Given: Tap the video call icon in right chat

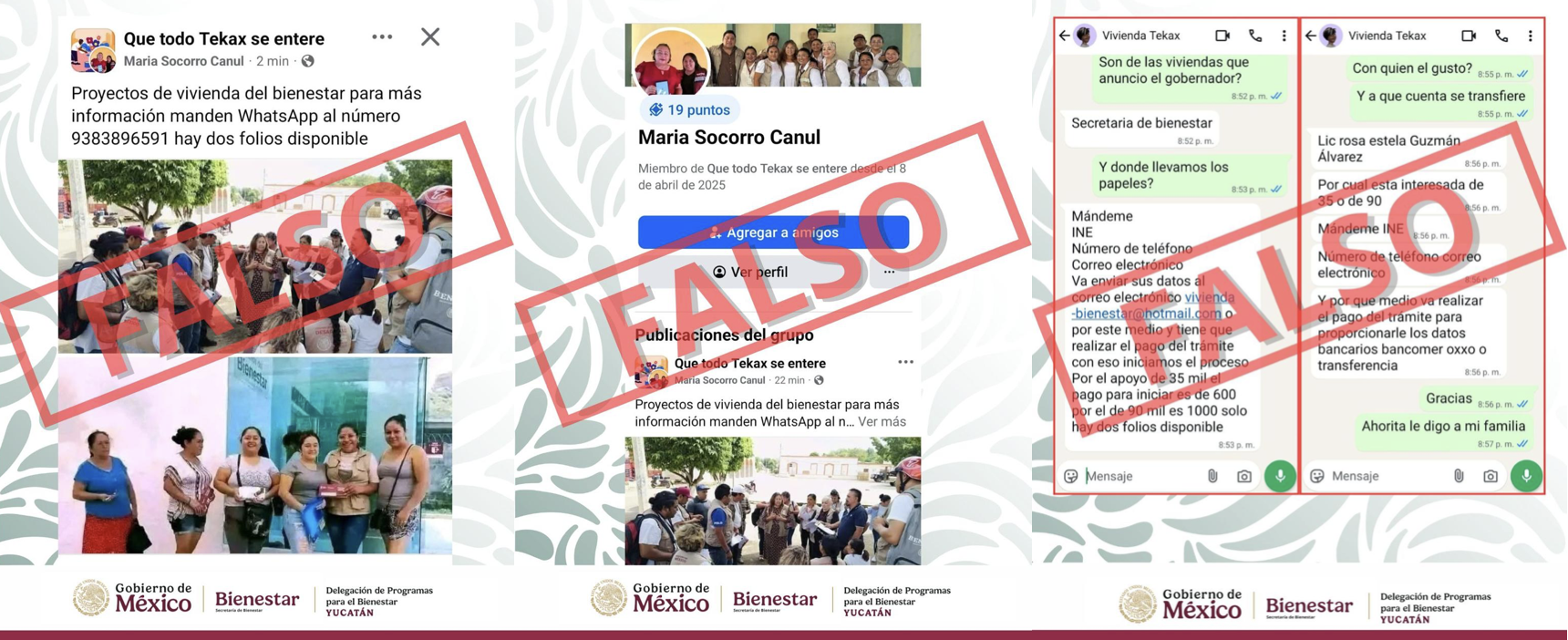Looking at the screenshot, I should [1469, 36].
